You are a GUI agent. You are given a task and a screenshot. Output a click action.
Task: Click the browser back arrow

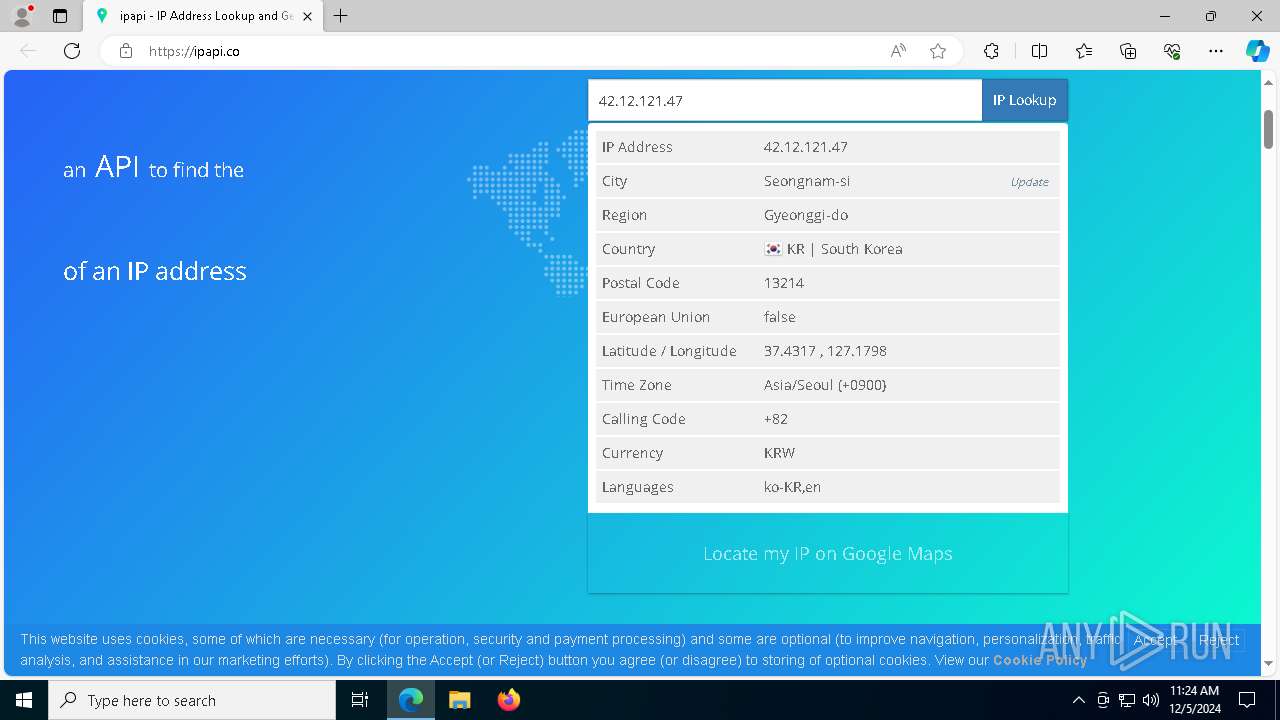point(28,51)
